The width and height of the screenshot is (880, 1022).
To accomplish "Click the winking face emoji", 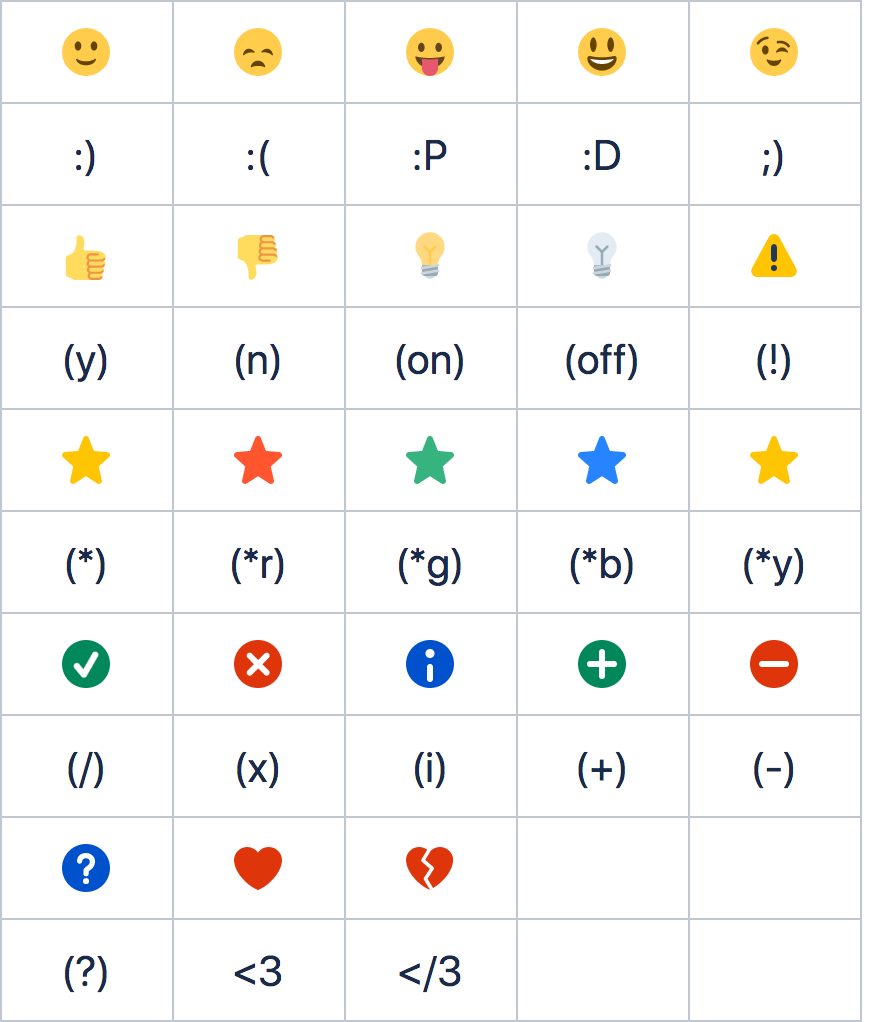I will [x=774, y=52].
